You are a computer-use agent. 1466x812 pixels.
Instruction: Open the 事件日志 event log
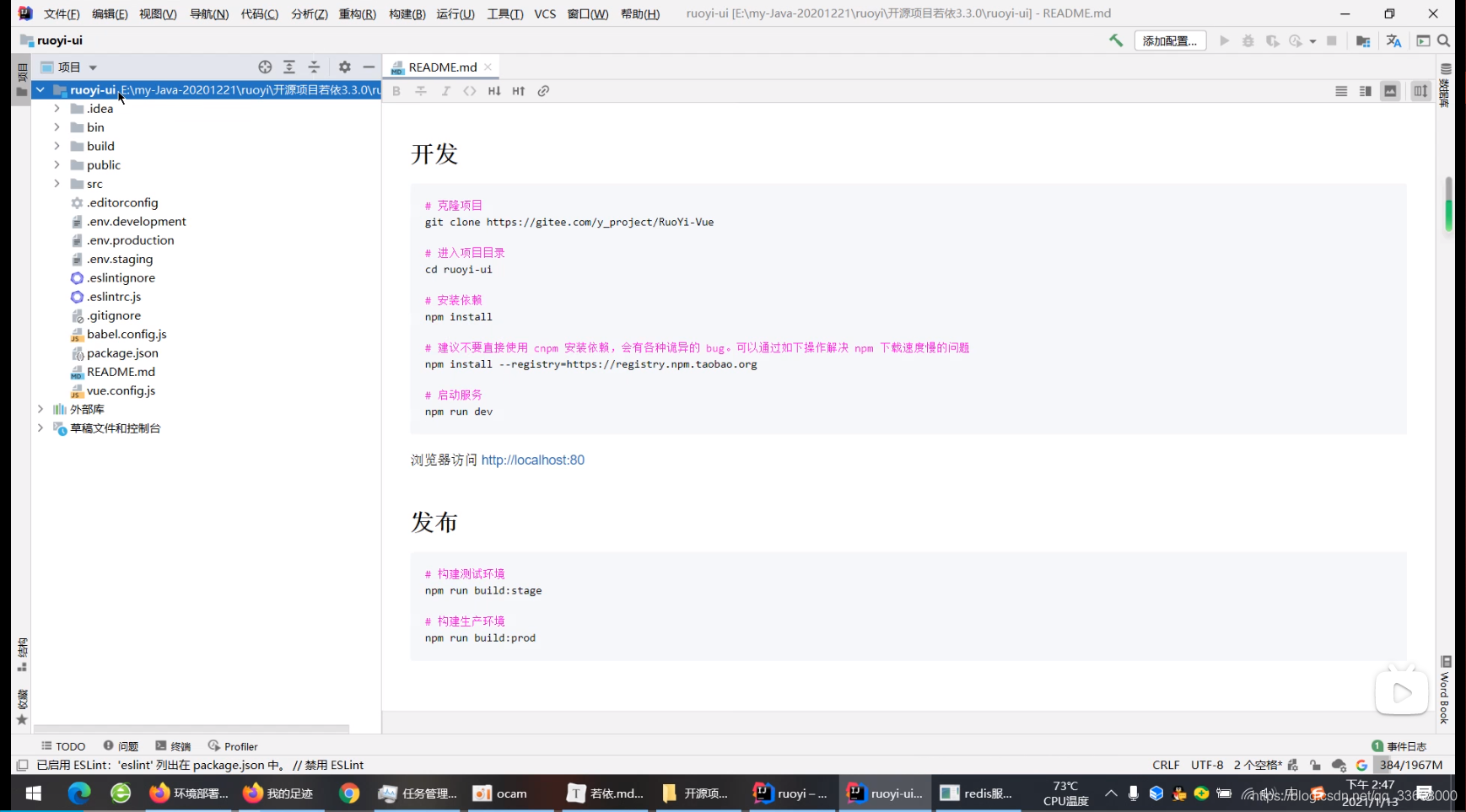(x=1399, y=746)
